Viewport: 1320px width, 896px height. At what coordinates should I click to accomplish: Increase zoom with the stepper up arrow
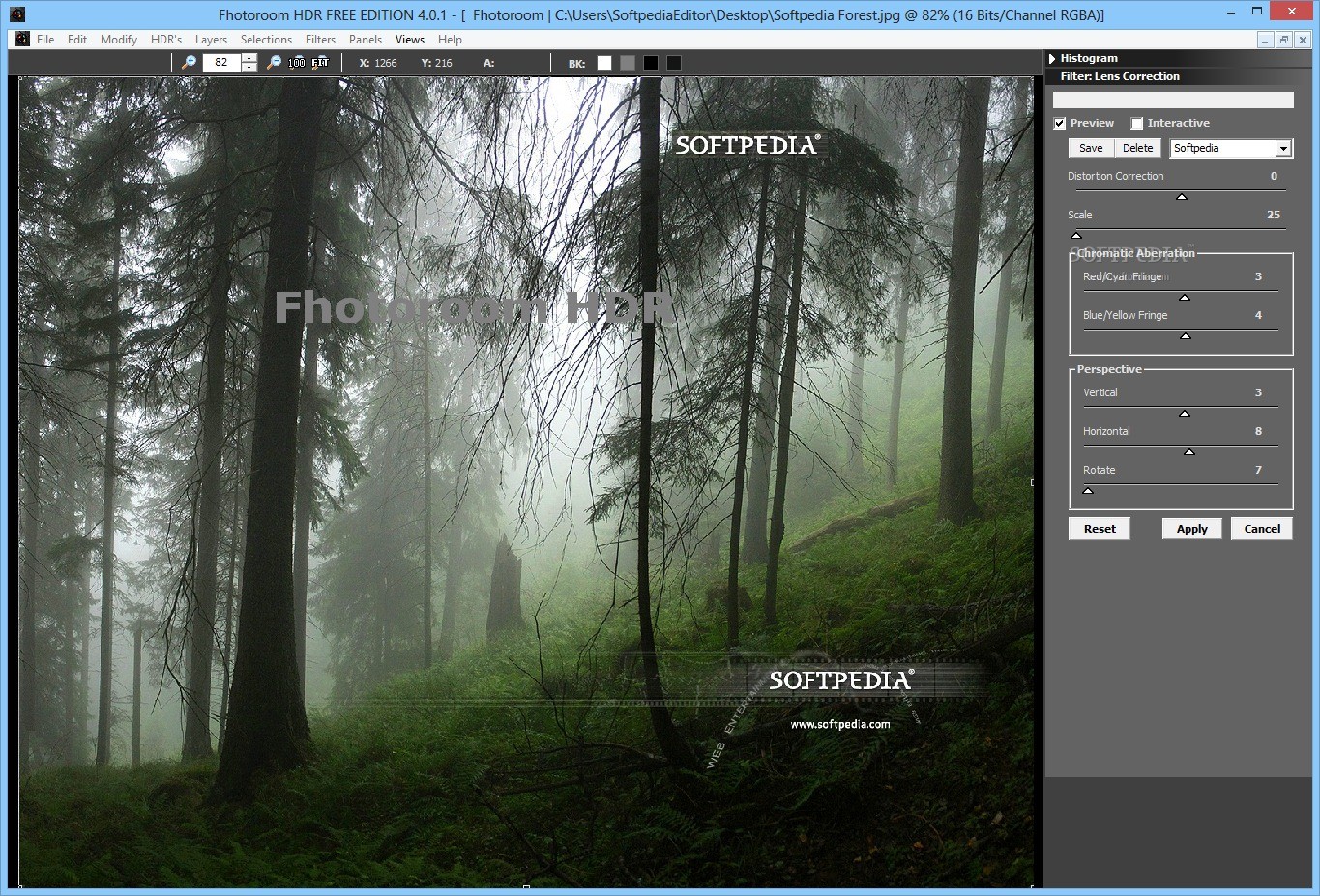(249, 58)
